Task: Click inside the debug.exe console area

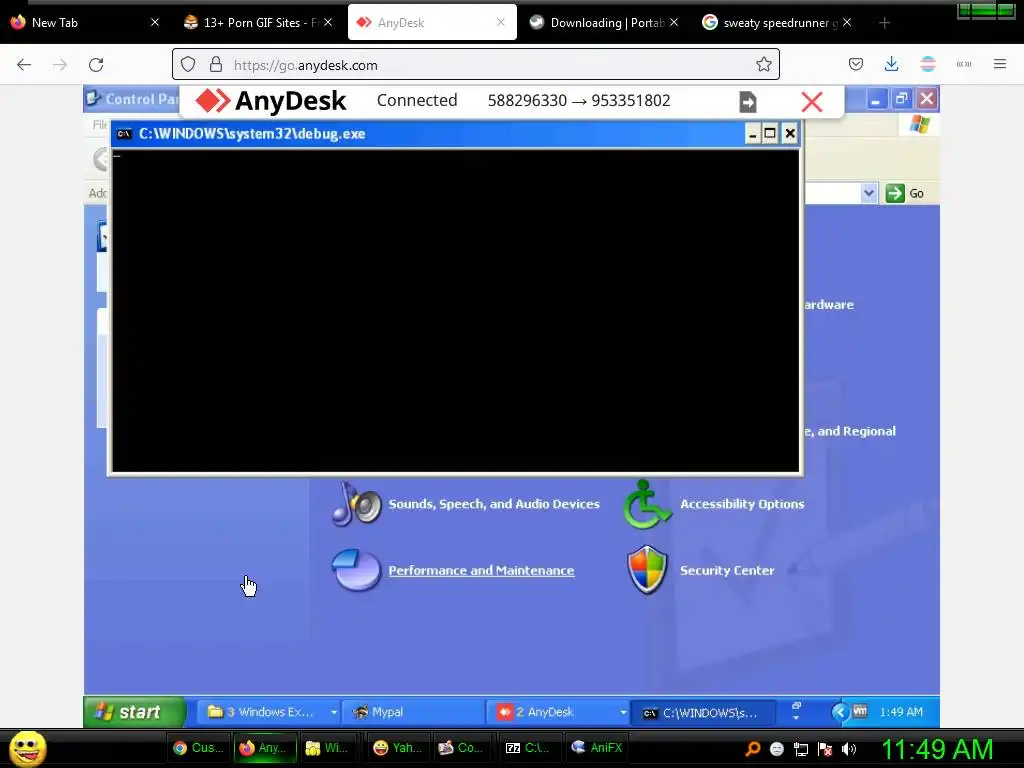Action: 456,310
